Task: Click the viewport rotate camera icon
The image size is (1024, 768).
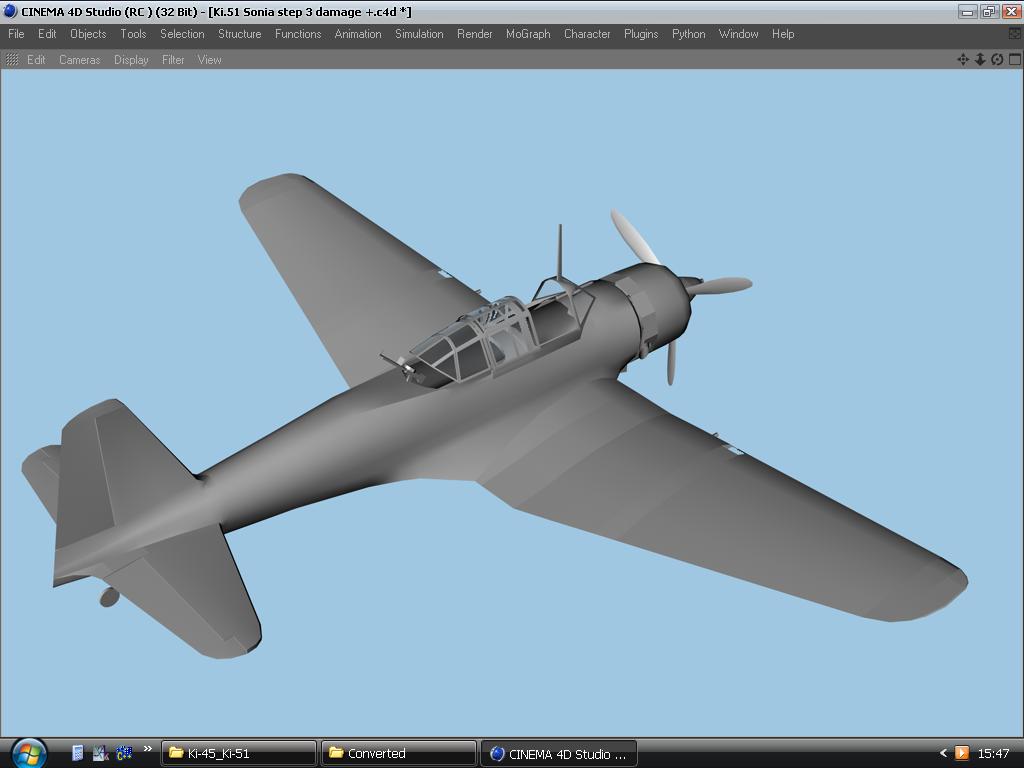Action: pyautogui.click(x=997, y=60)
